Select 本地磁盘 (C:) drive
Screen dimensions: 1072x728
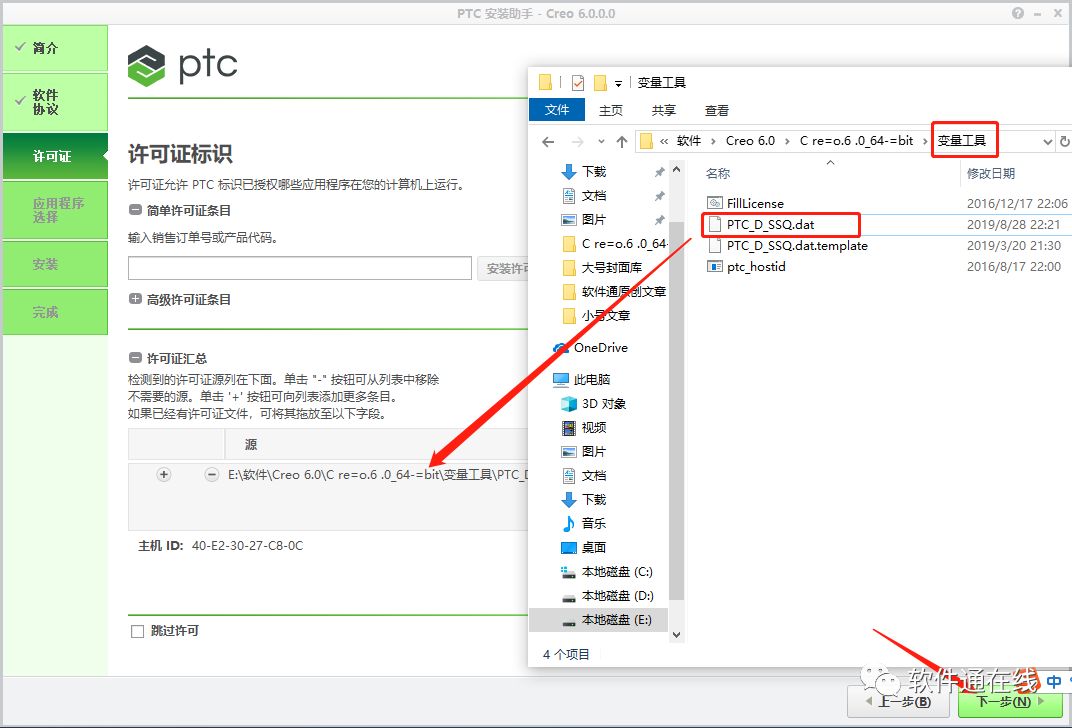coord(607,571)
